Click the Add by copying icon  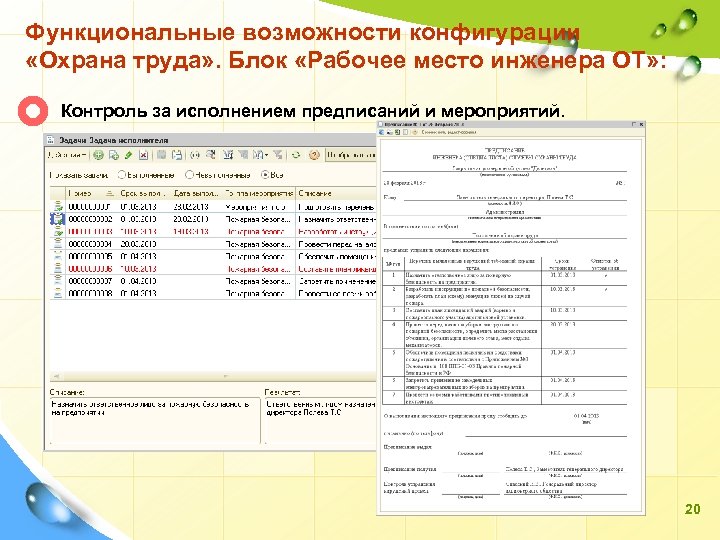point(113,155)
